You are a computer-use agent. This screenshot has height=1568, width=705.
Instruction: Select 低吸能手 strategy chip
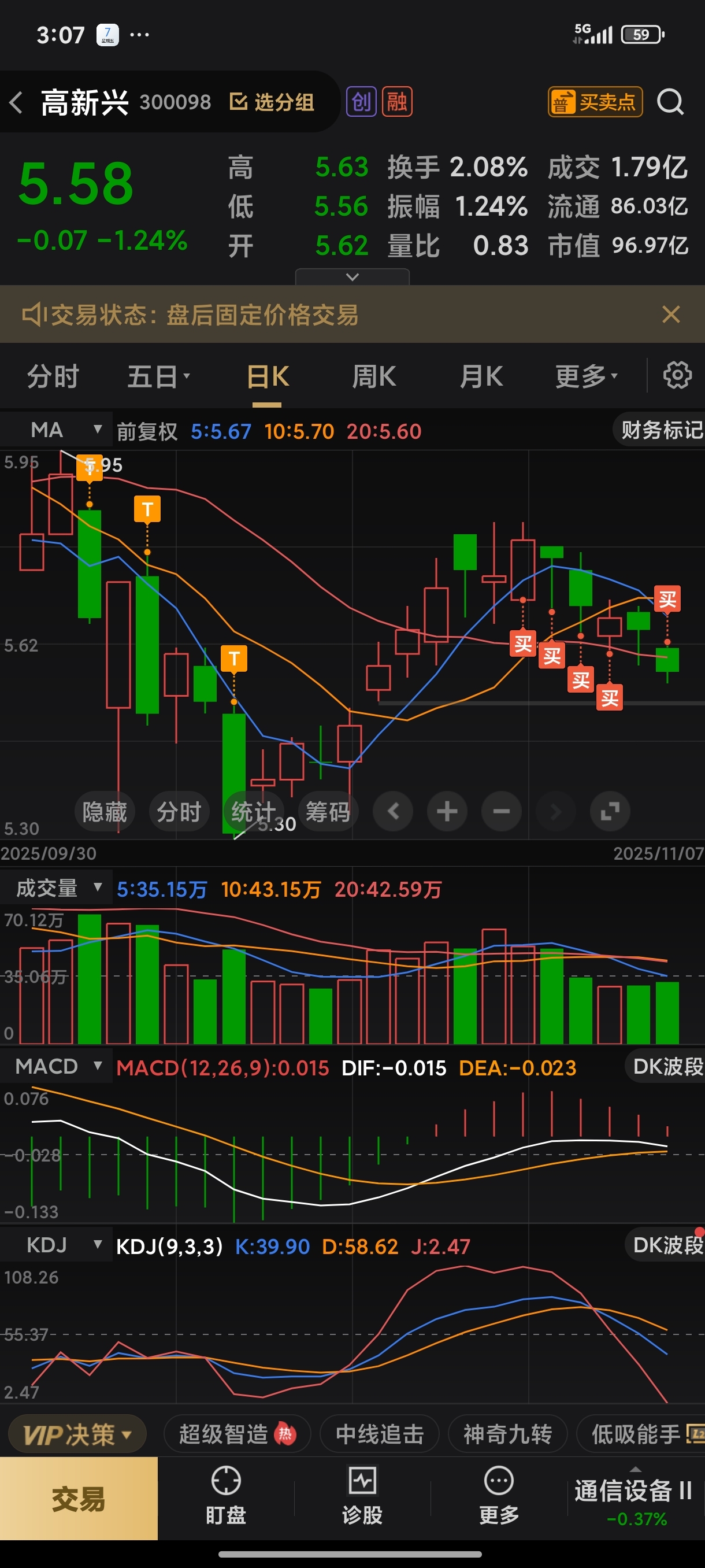(x=641, y=1434)
